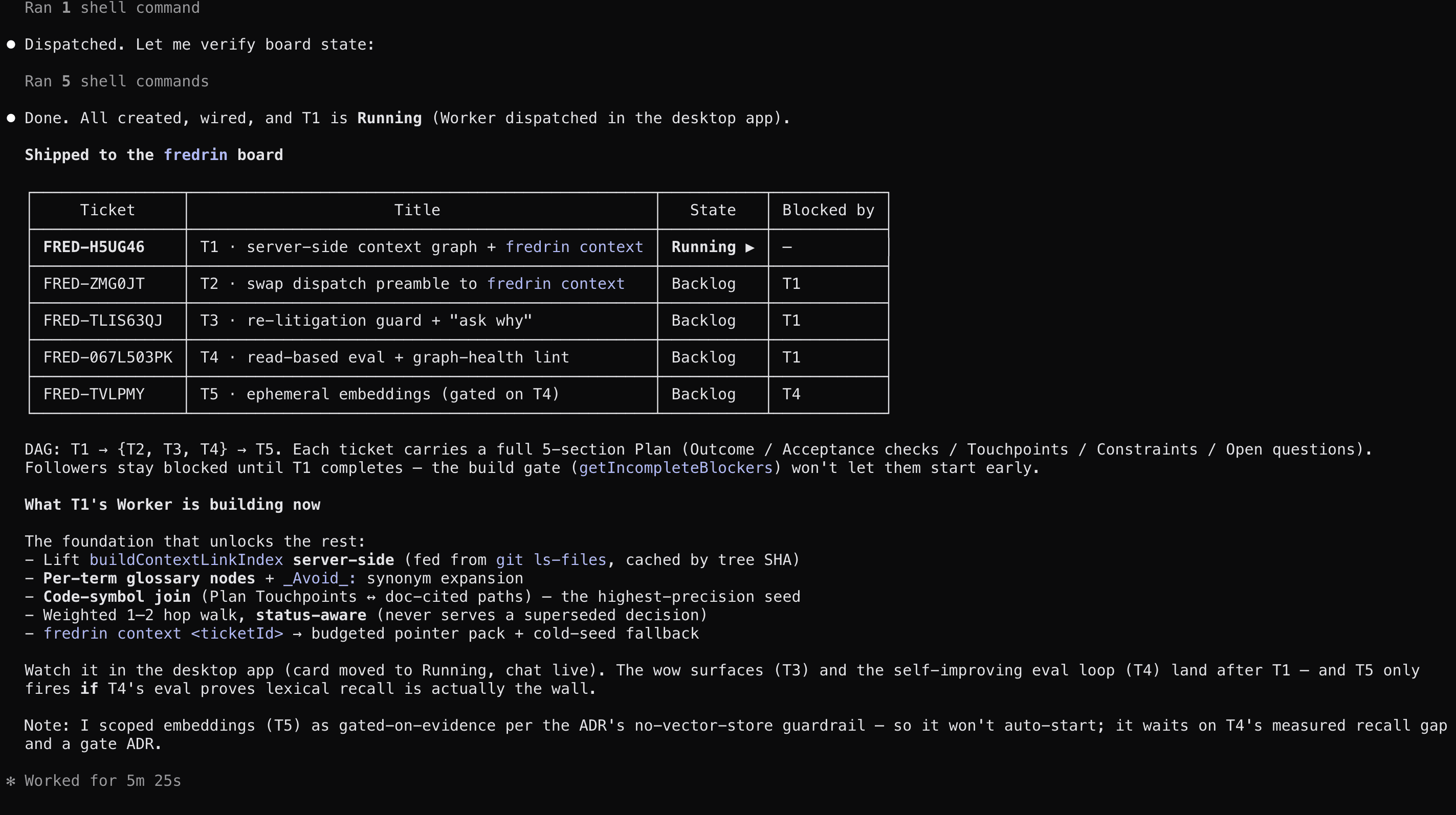This screenshot has height=815, width=1456.
Task: Click the T1 blocker cell for FRED-ZMG0JT
Action: pos(791,284)
